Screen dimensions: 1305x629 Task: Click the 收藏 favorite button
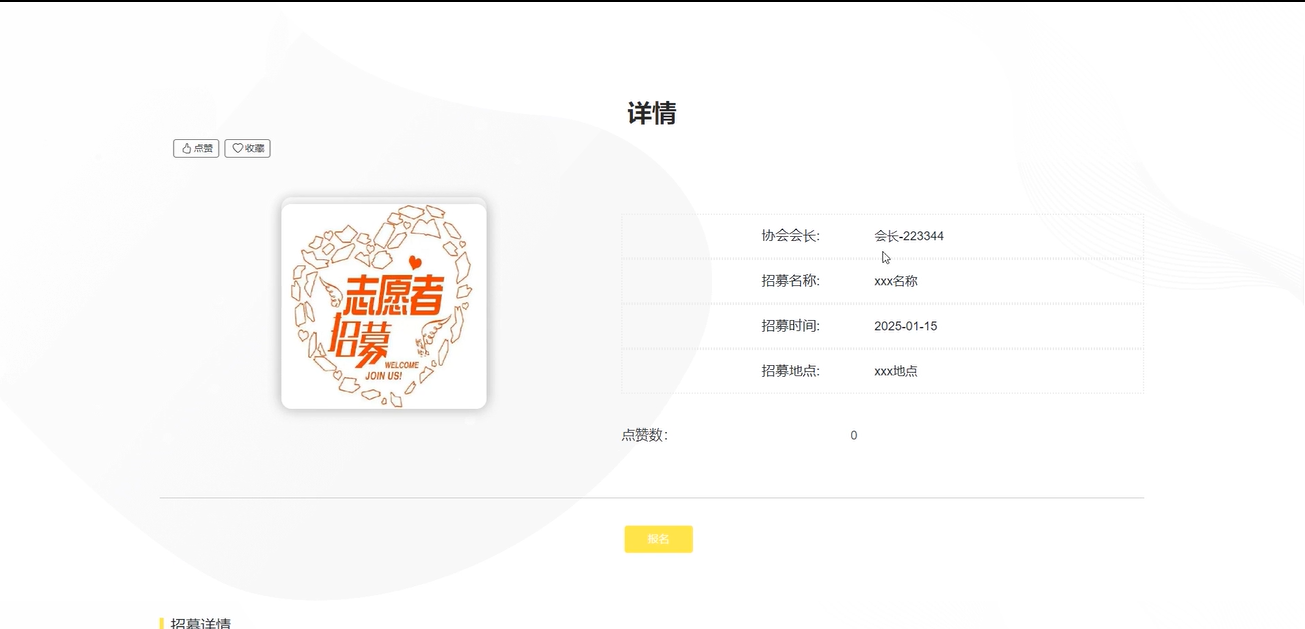click(x=247, y=148)
